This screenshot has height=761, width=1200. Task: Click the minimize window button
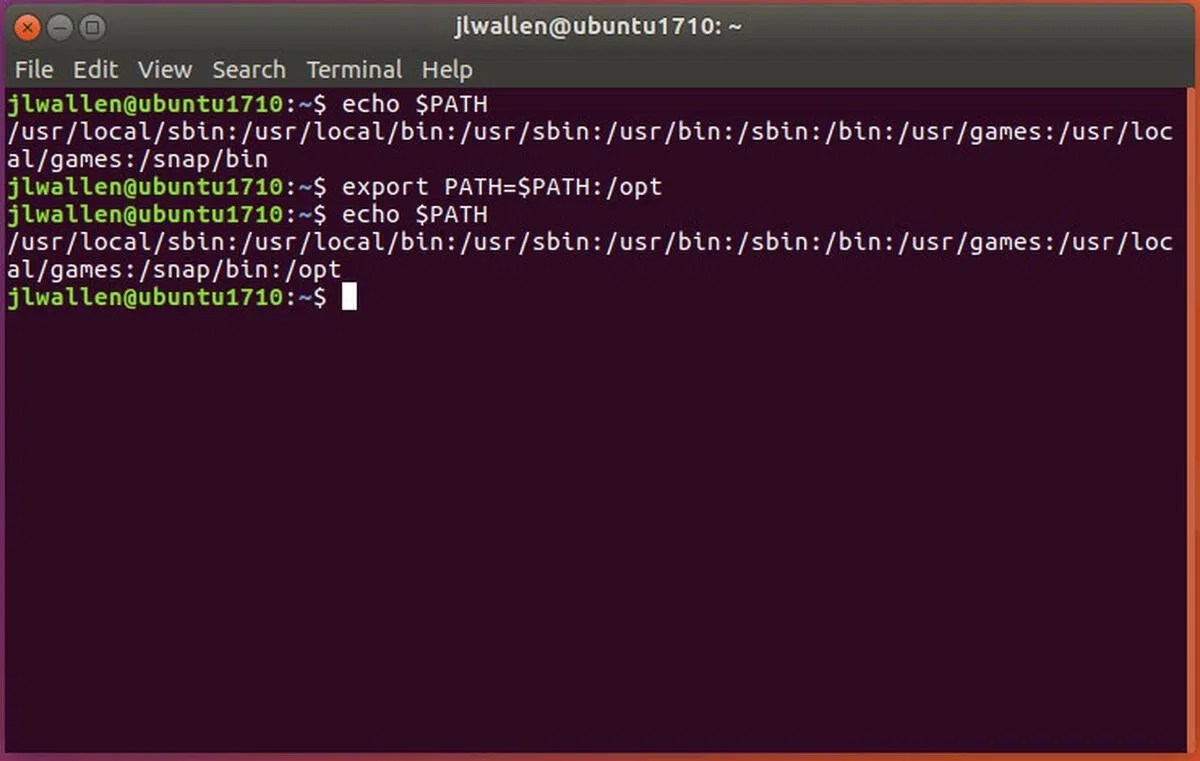(x=59, y=27)
